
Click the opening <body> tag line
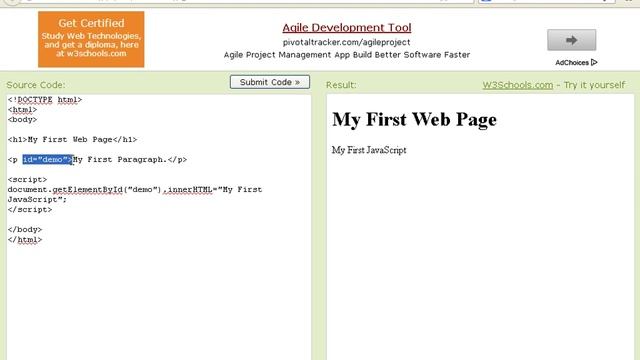22,120
